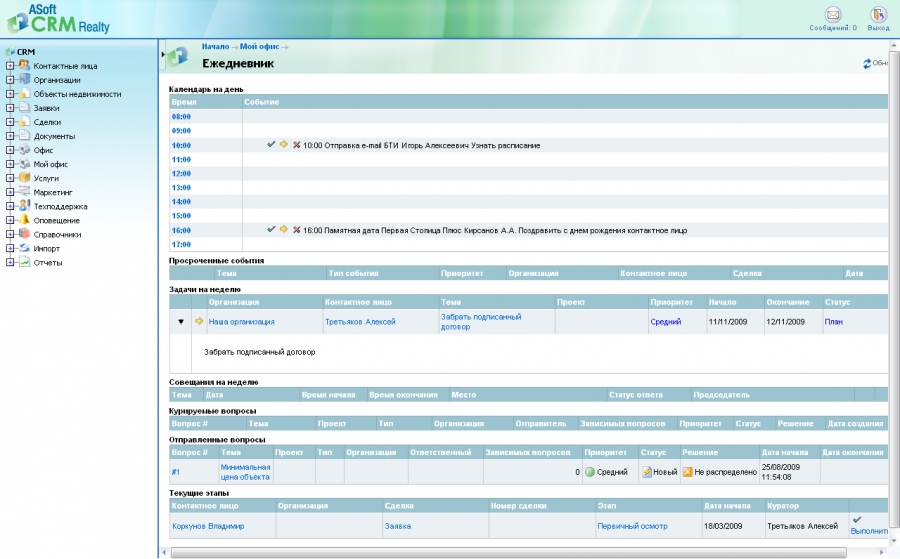Expand the Объекты недвижимости tree node
The image size is (900, 559).
click(10, 94)
